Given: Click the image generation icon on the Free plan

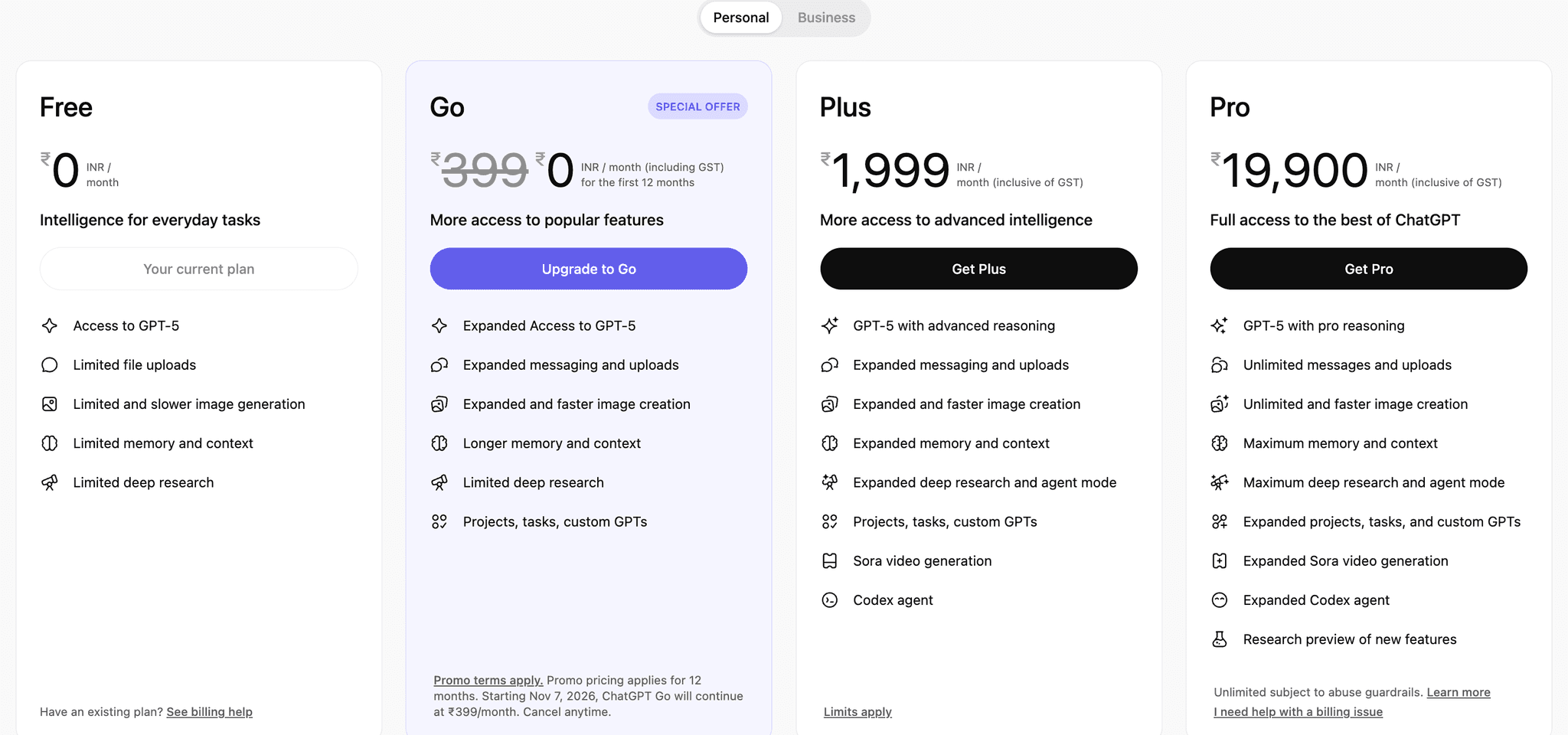Looking at the screenshot, I should [x=50, y=404].
